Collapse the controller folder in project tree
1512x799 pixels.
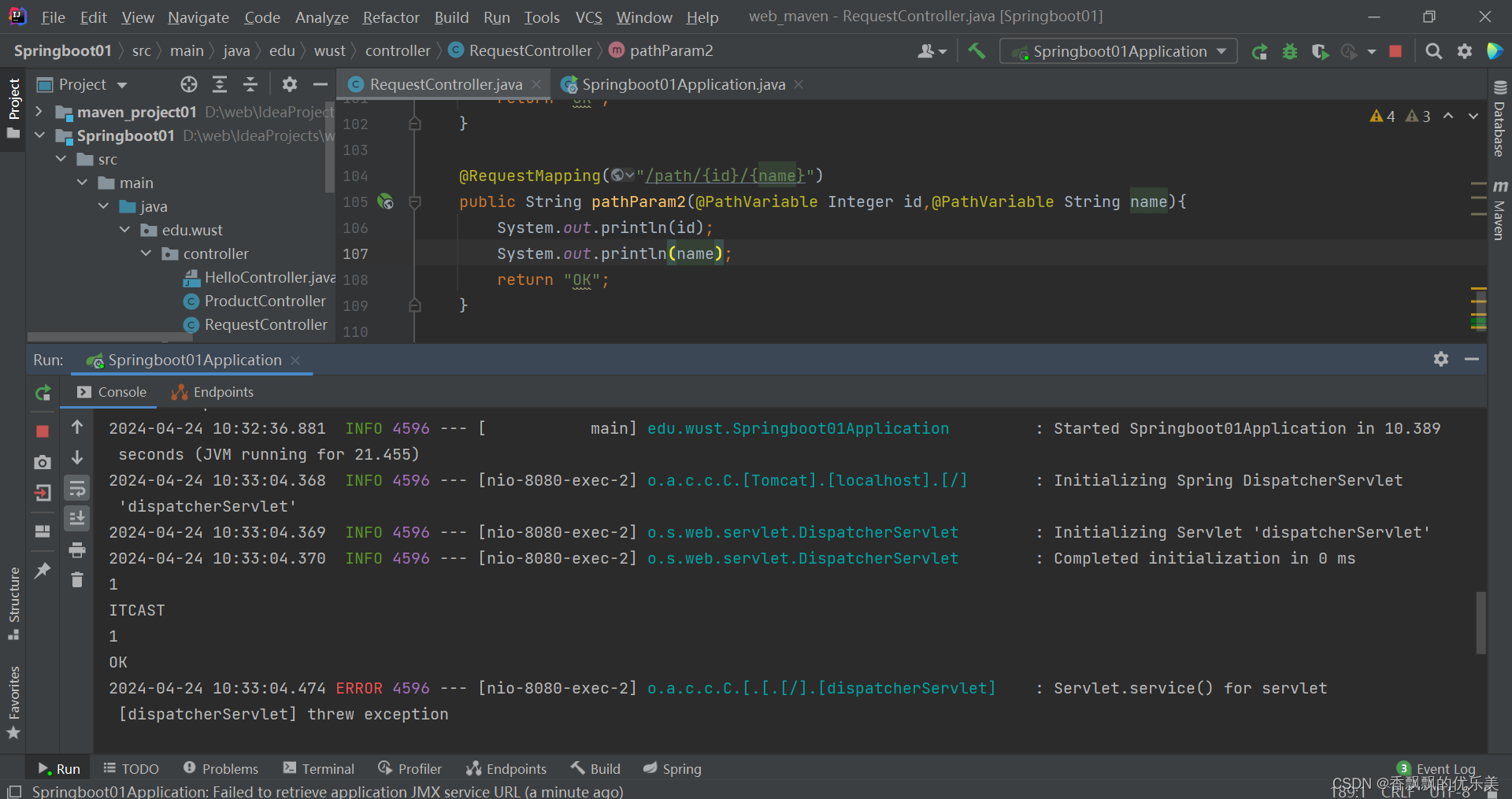[146, 253]
